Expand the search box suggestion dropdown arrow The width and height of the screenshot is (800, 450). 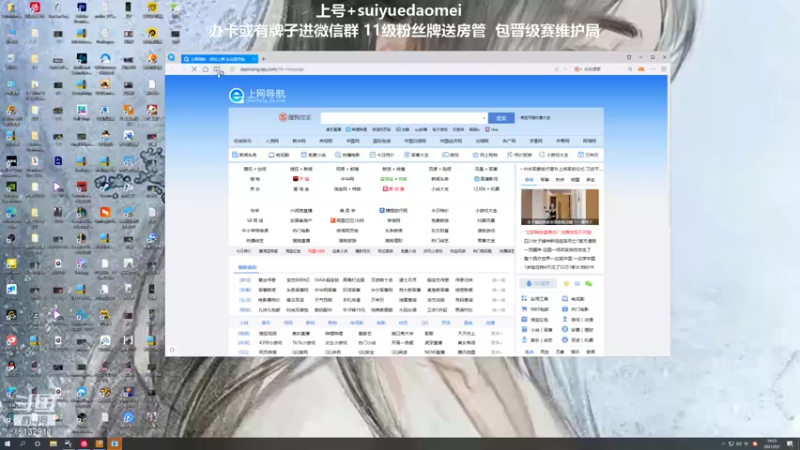click(484, 118)
